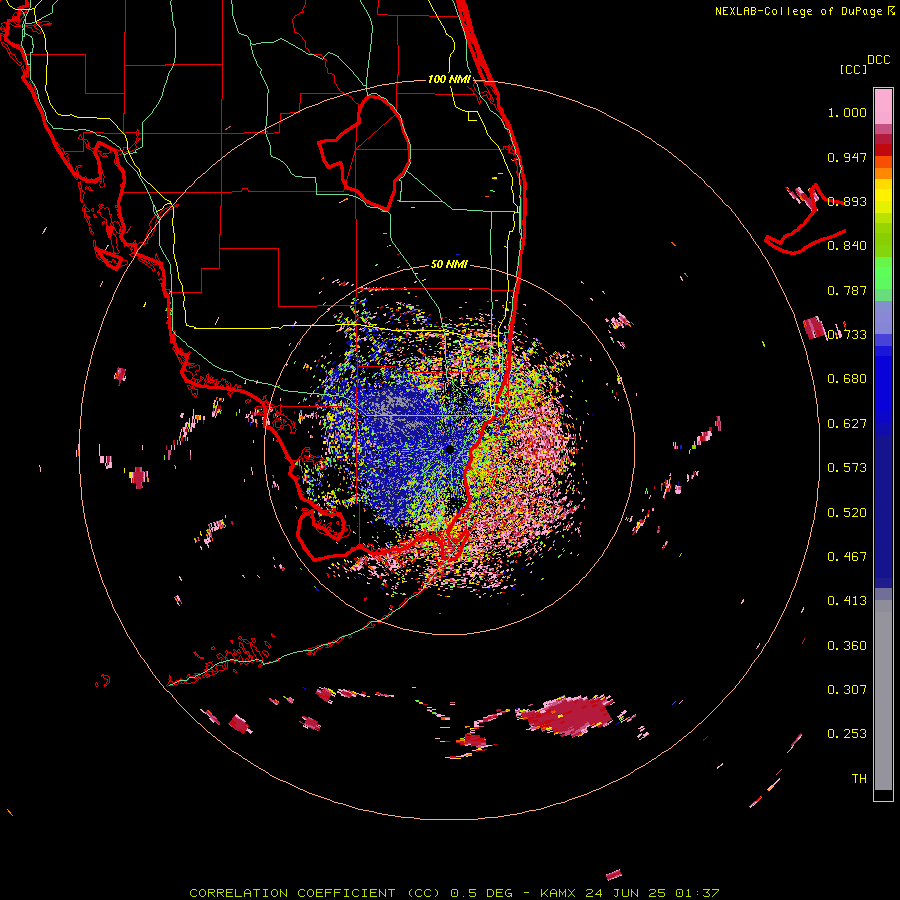Image resolution: width=900 pixels, height=900 pixels.
Task: Click the 0.893 legend value
Action: coord(847,201)
